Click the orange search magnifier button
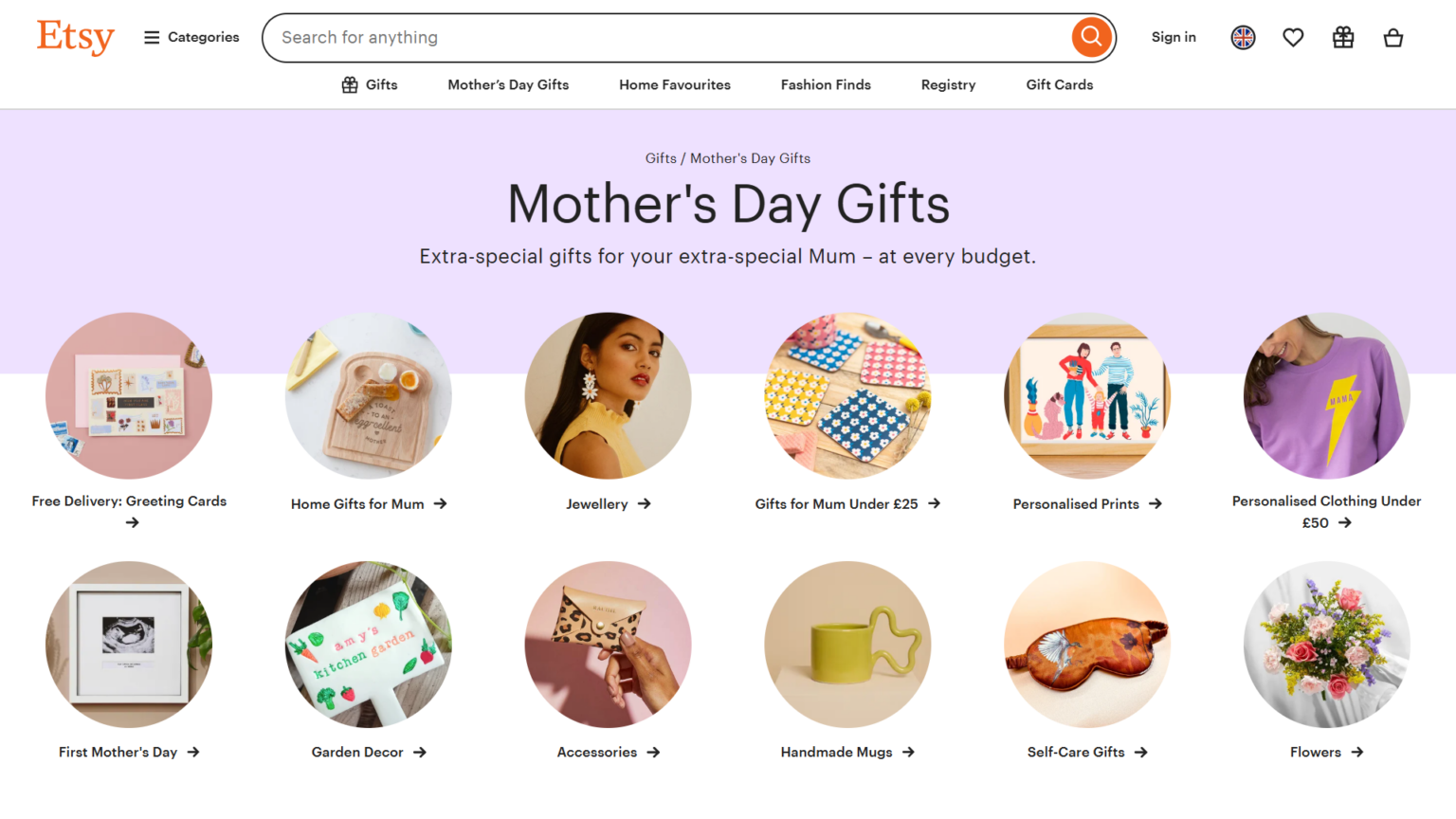The image size is (1456, 819). point(1091,37)
